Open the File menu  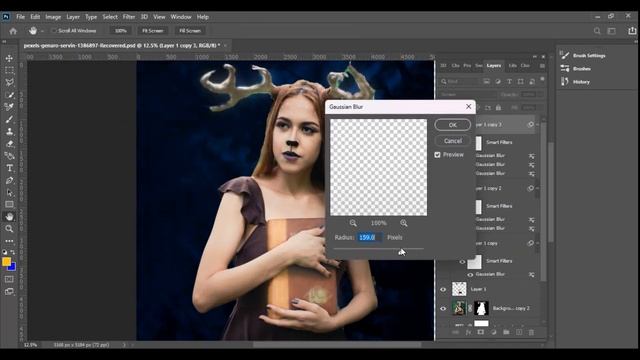click(x=20, y=17)
